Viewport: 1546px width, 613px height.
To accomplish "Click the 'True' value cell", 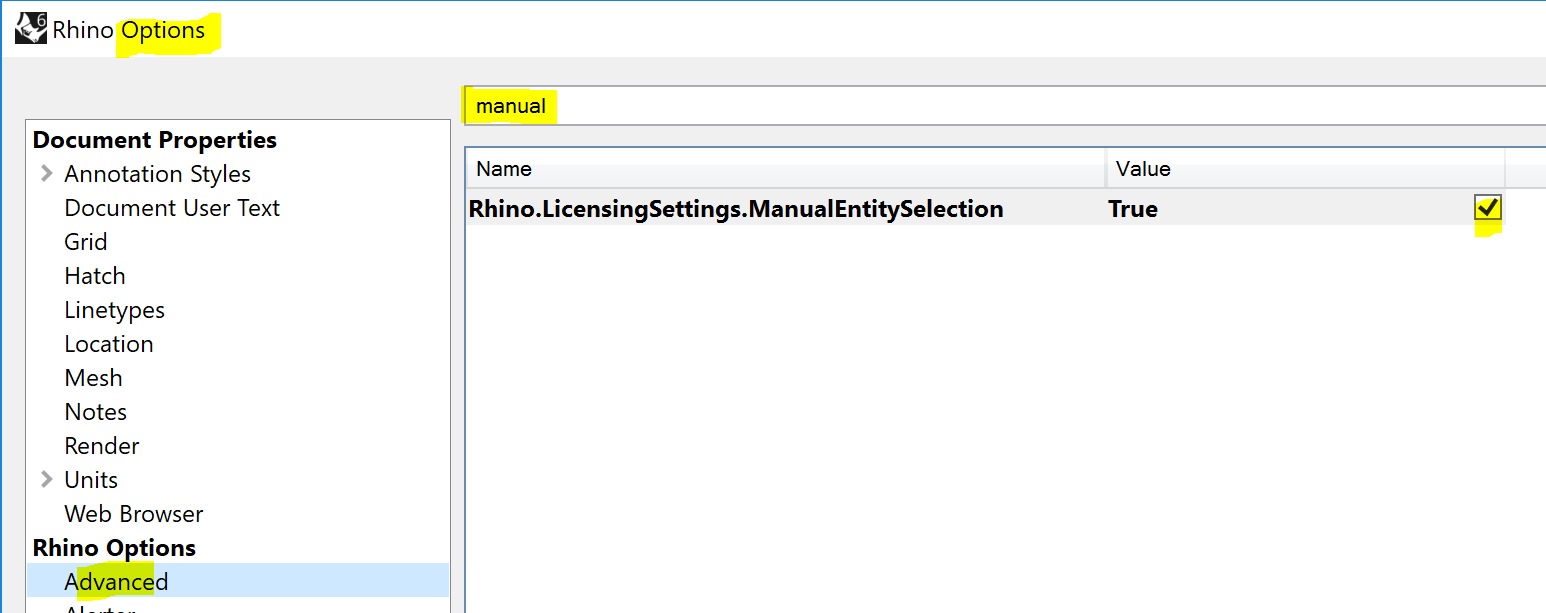I will 1133,209.
